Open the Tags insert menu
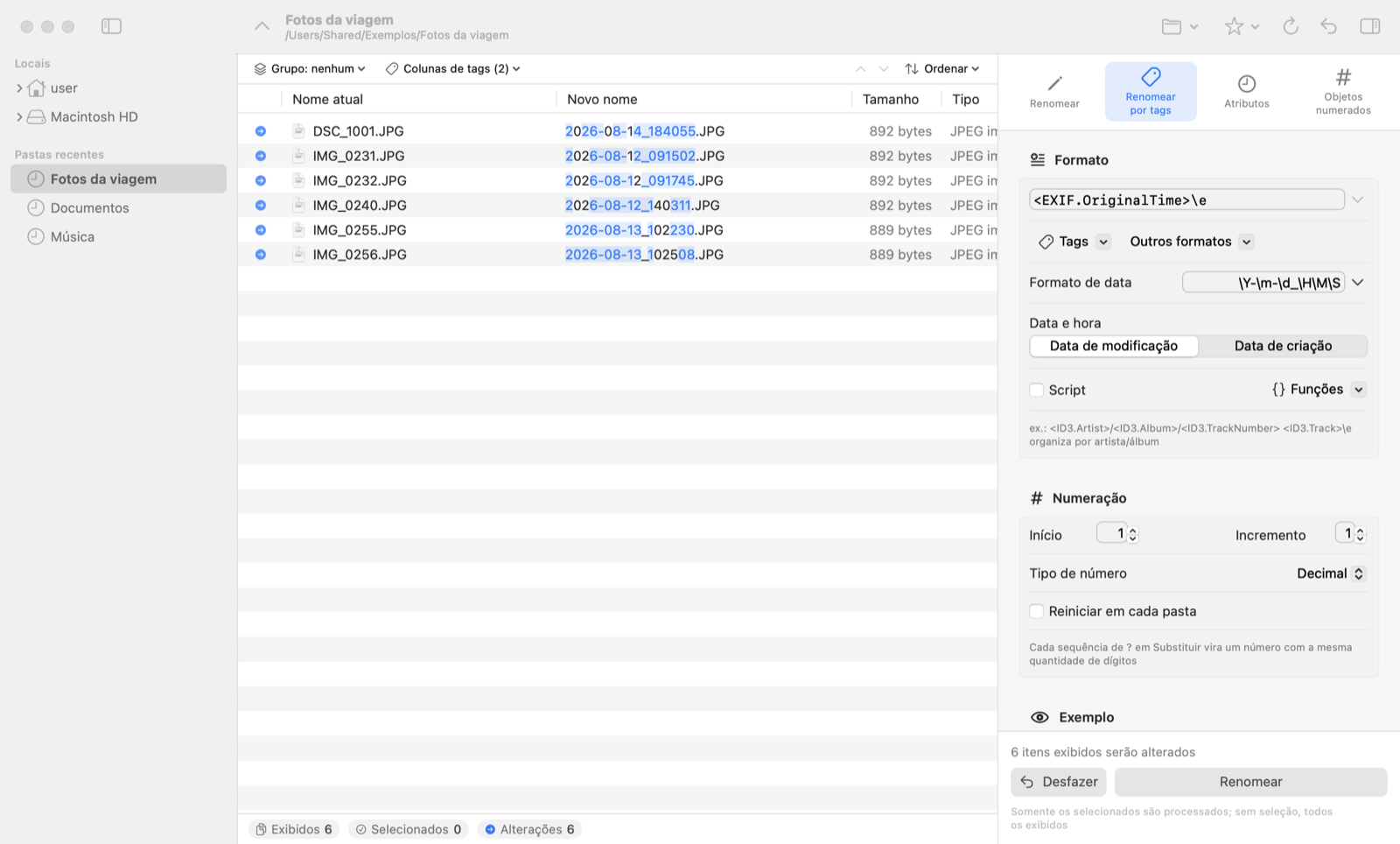This screenshot has height=844, width=1400. [1074, 242]
